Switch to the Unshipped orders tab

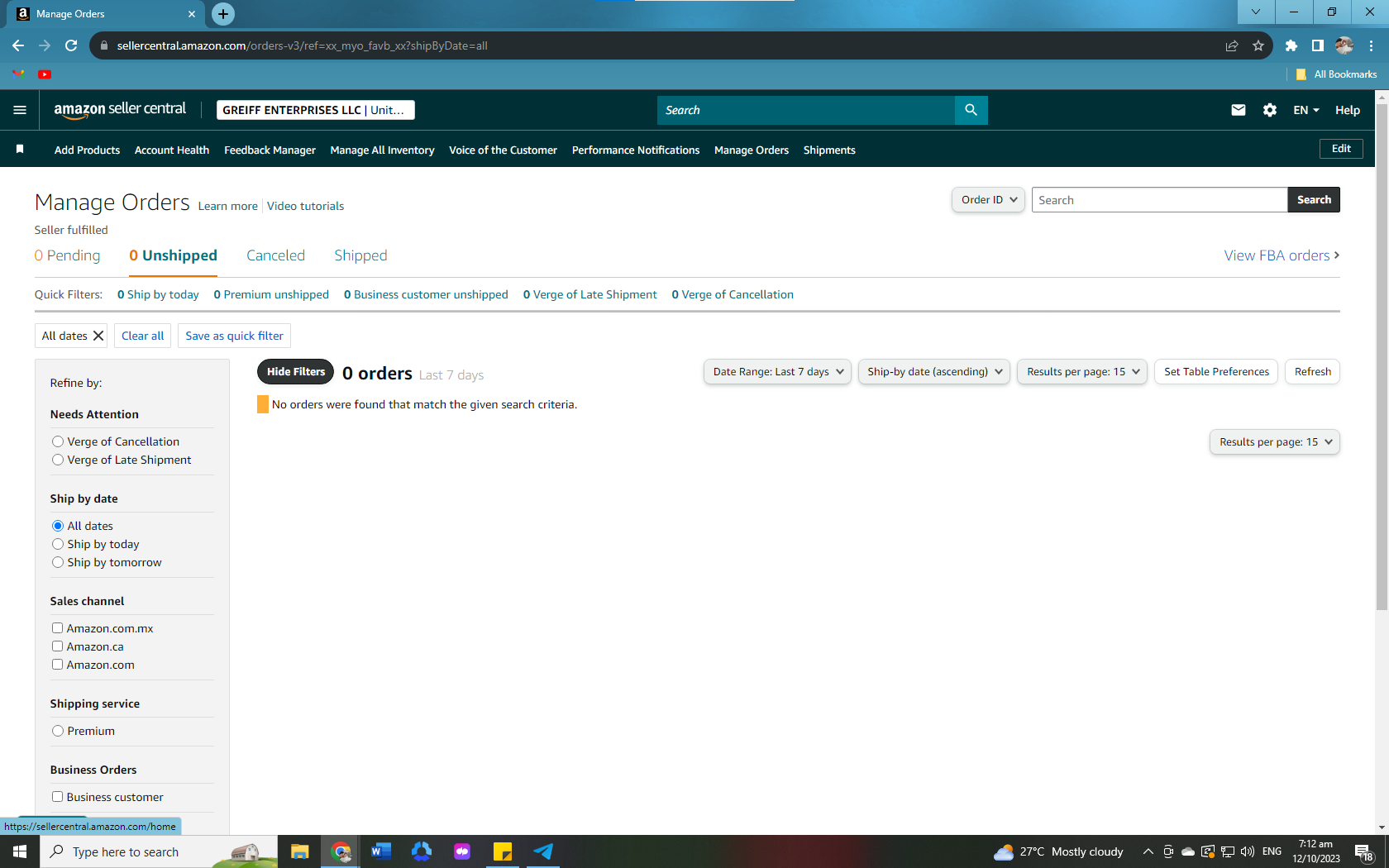(x=173, y=255)
